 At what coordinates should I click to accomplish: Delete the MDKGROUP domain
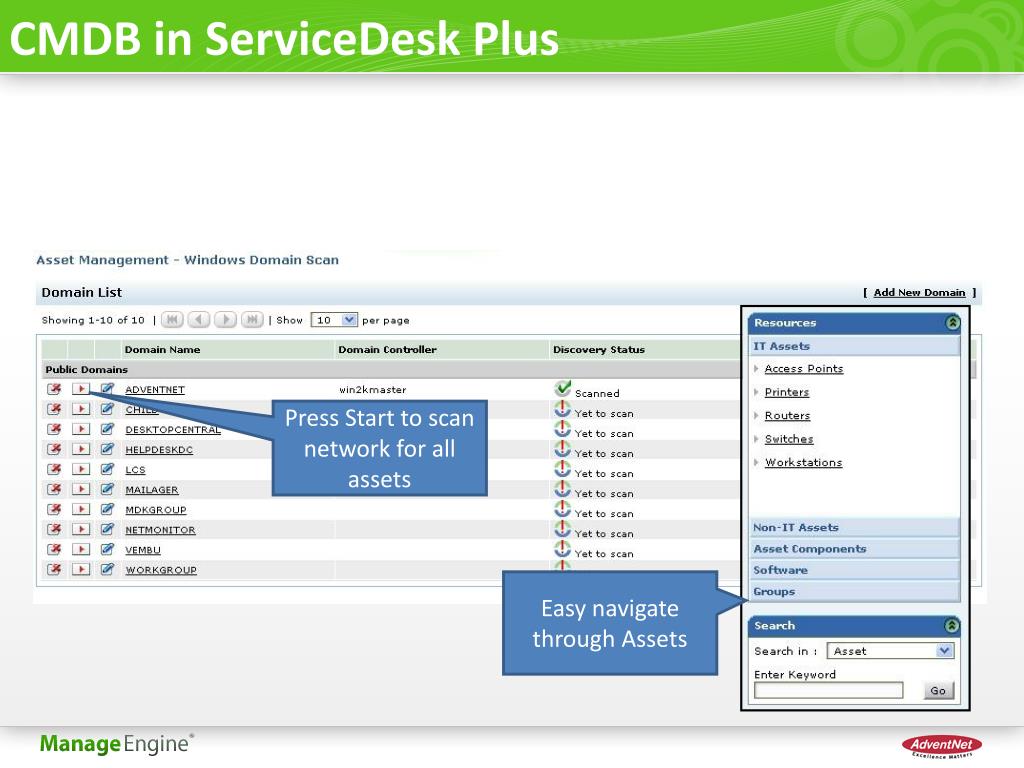pyautogui.click(x=54, y=509)
